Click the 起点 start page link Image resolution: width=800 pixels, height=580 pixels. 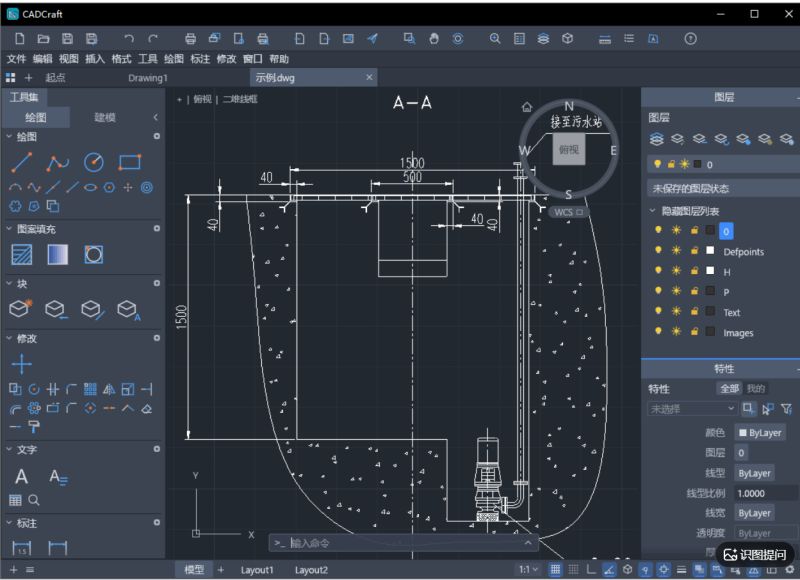[55, 78]
